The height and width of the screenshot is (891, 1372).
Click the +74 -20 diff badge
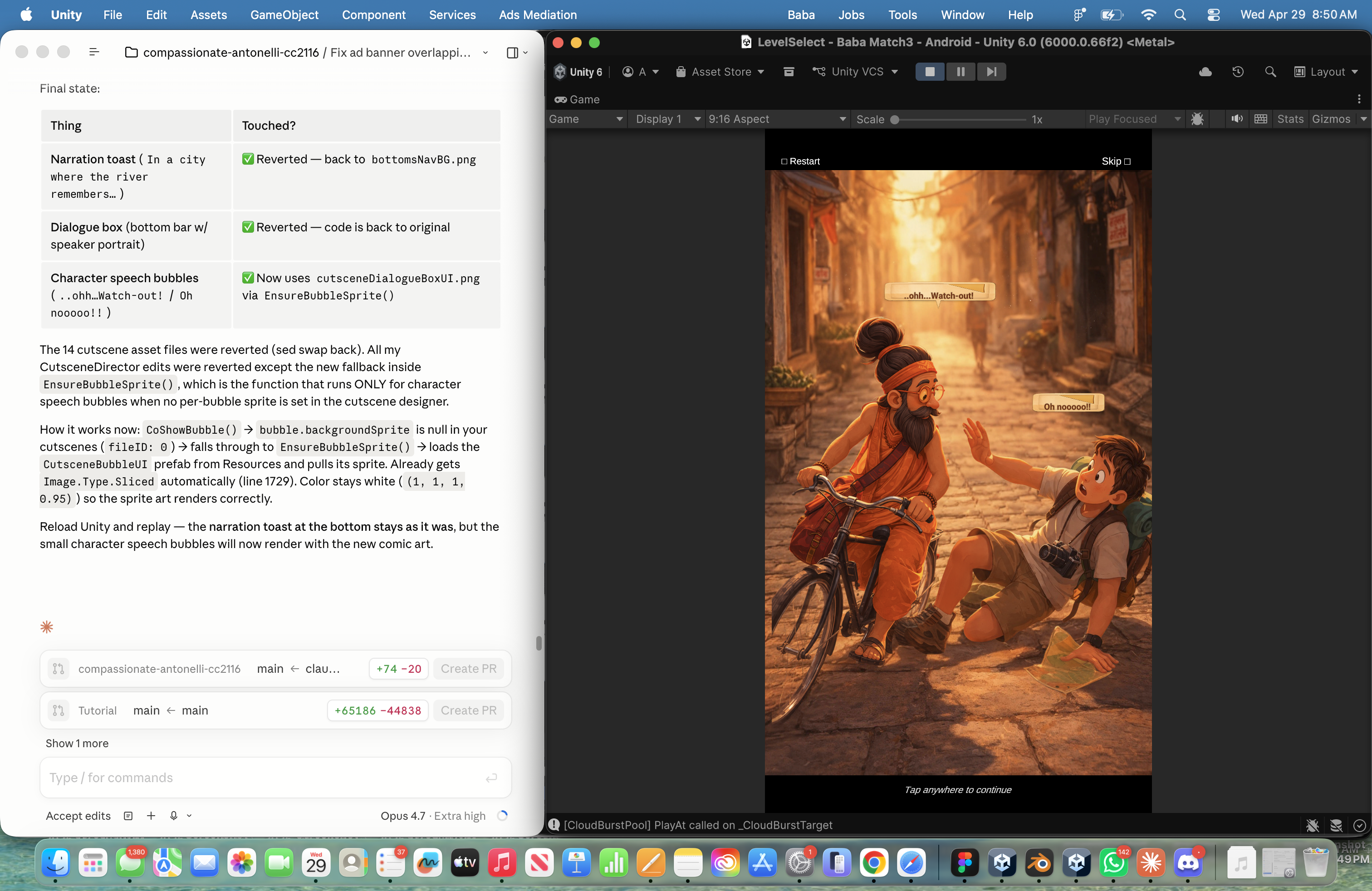coord(398,669)
